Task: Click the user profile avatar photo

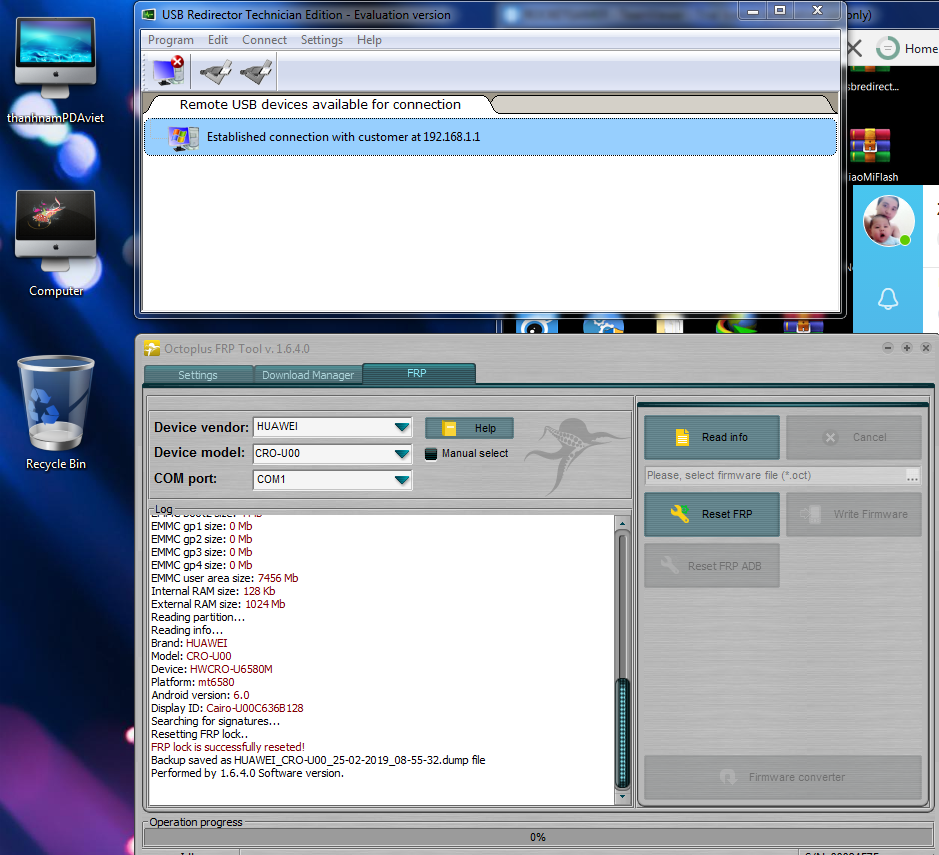Action: point(888,221)
